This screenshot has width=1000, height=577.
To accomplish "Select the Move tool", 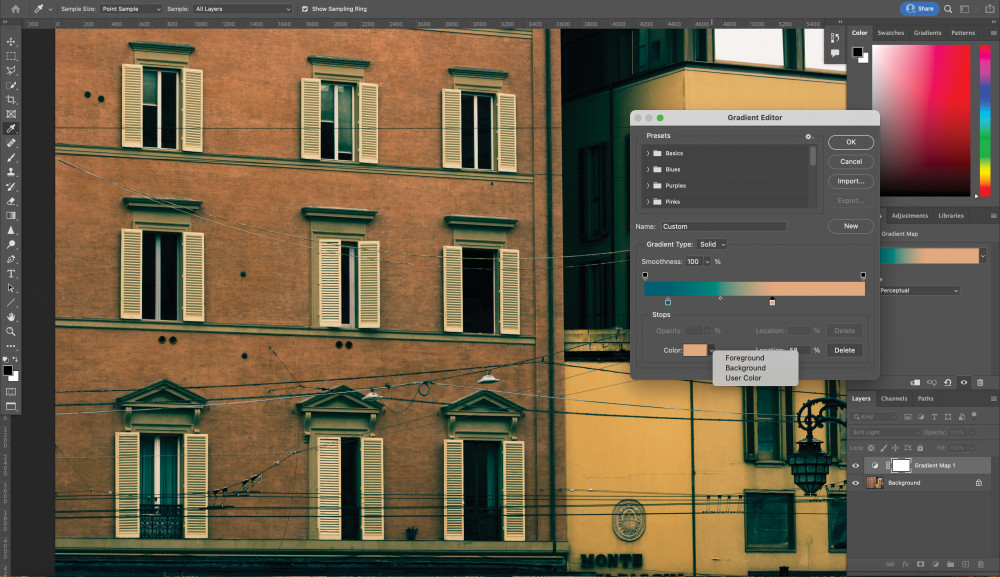I will coord(11,41).
